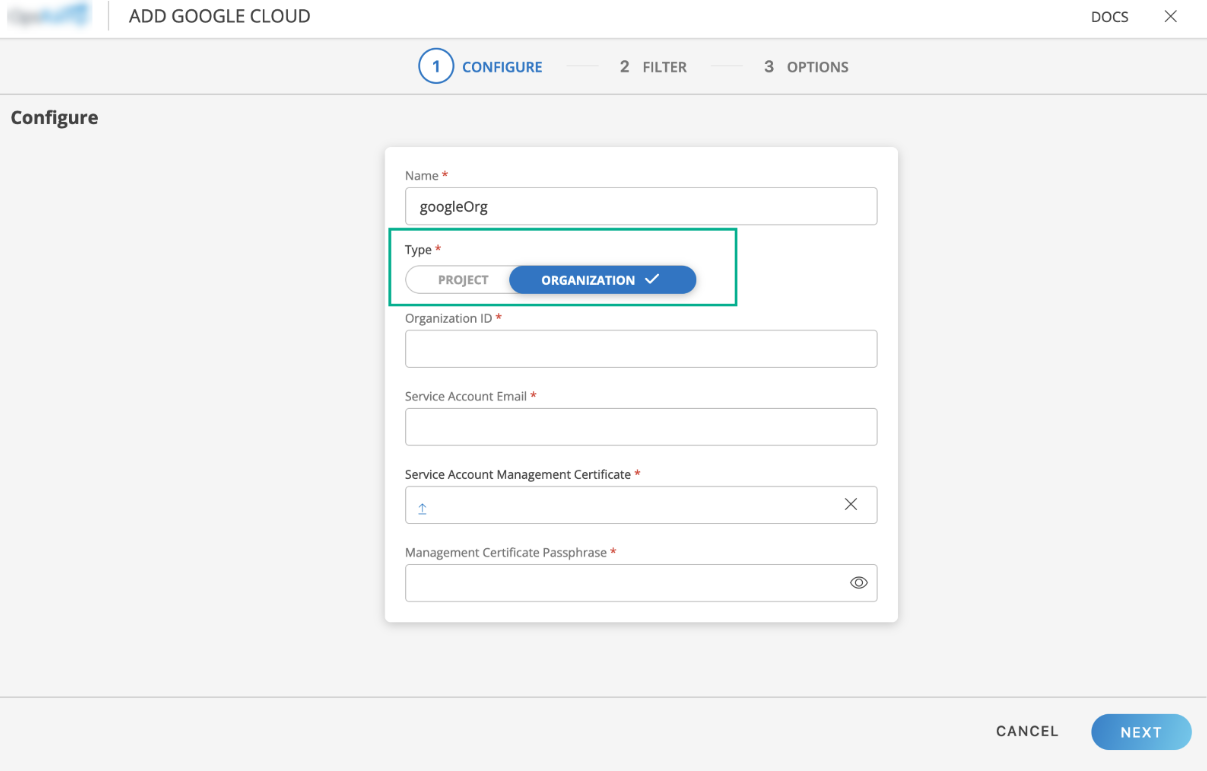Select the ORGANIZATION type option
The height and width of the screenshot is (771, 1207).
602,280
